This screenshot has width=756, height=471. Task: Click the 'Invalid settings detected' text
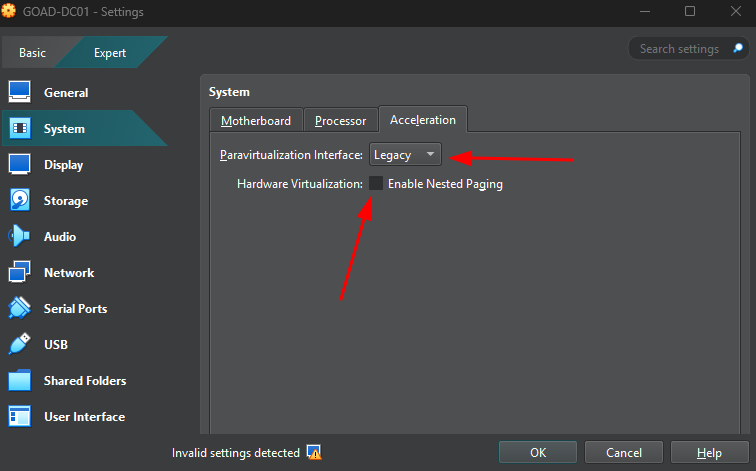coord(236,453)
